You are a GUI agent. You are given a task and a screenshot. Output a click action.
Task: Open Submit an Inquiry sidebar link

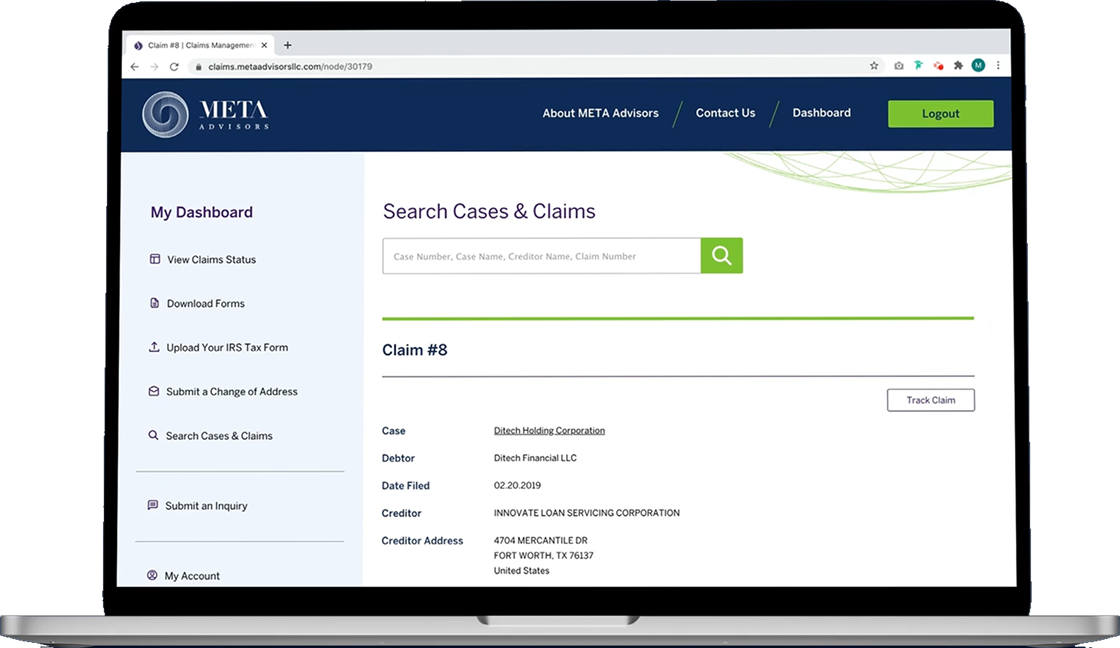click(x=206, y=506)
